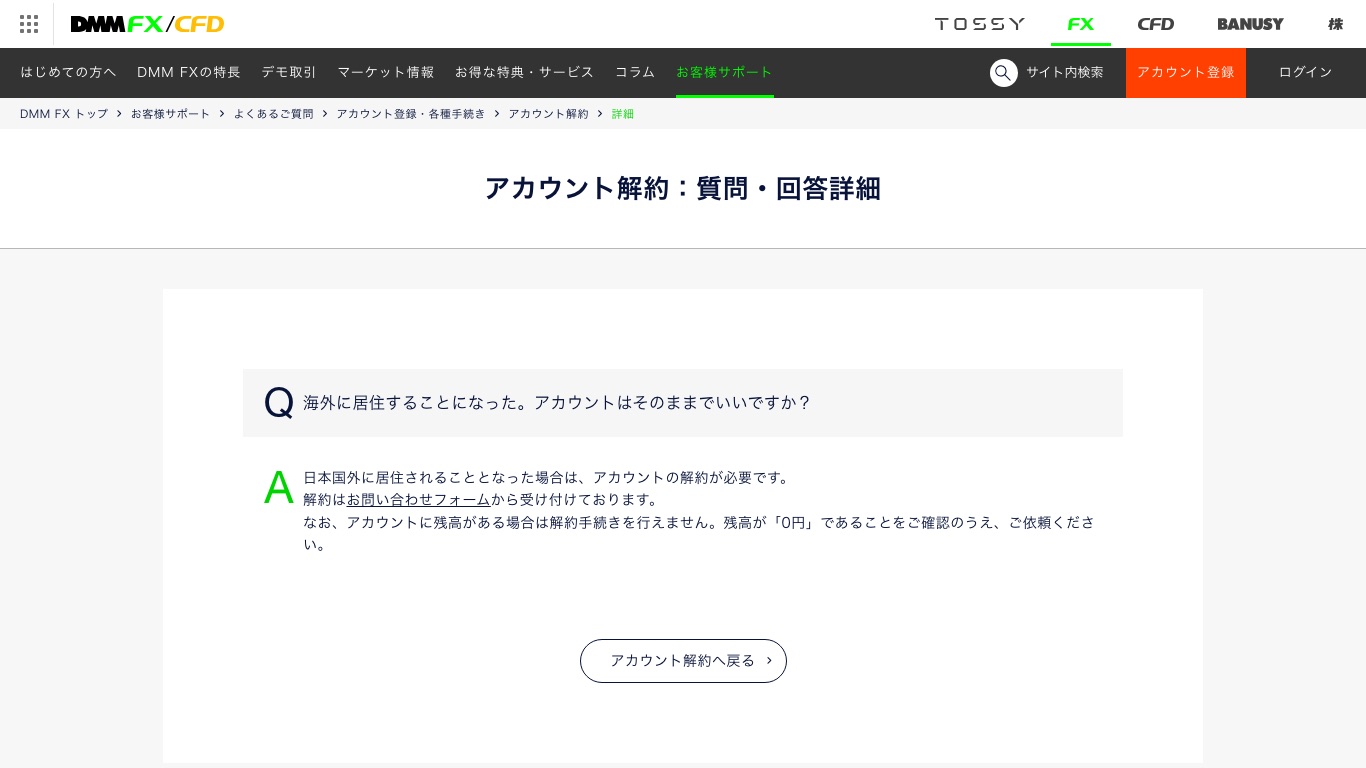Viewport: 1366px width, 768px height.
Task: Open the お得な特典・サービス menu
Action: click(525, 72)
